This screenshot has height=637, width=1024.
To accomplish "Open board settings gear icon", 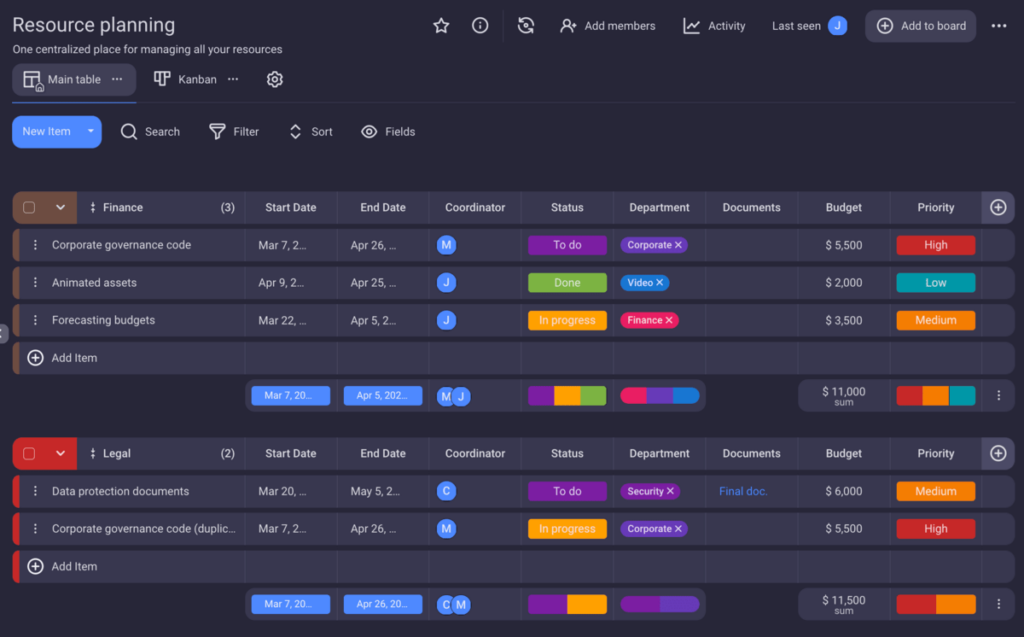I will (x=274, y=79).
